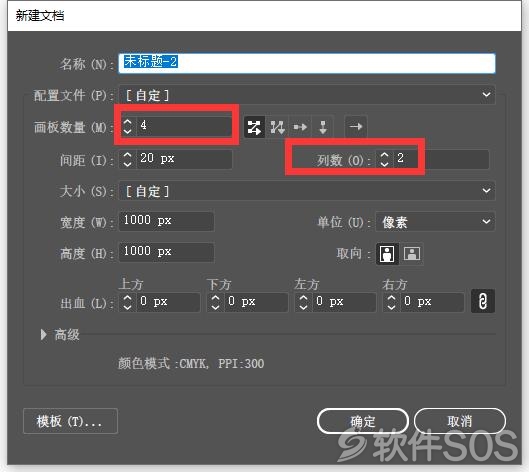Open the 单位 units dropdown
This screenshot has height=472, width=529.
click(435, 222)
